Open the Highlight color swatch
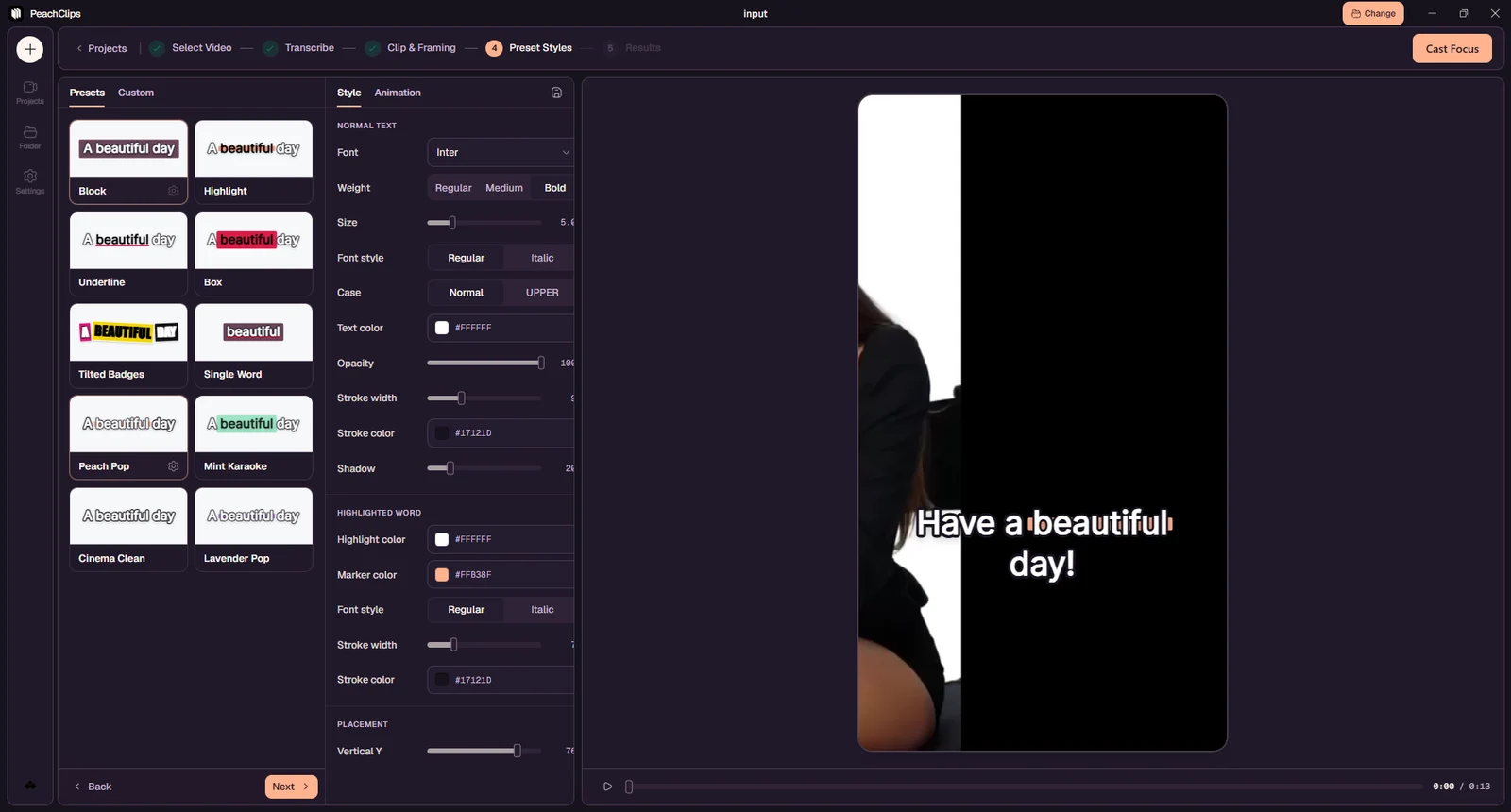 pyautogui.click(x=441, y=539)
